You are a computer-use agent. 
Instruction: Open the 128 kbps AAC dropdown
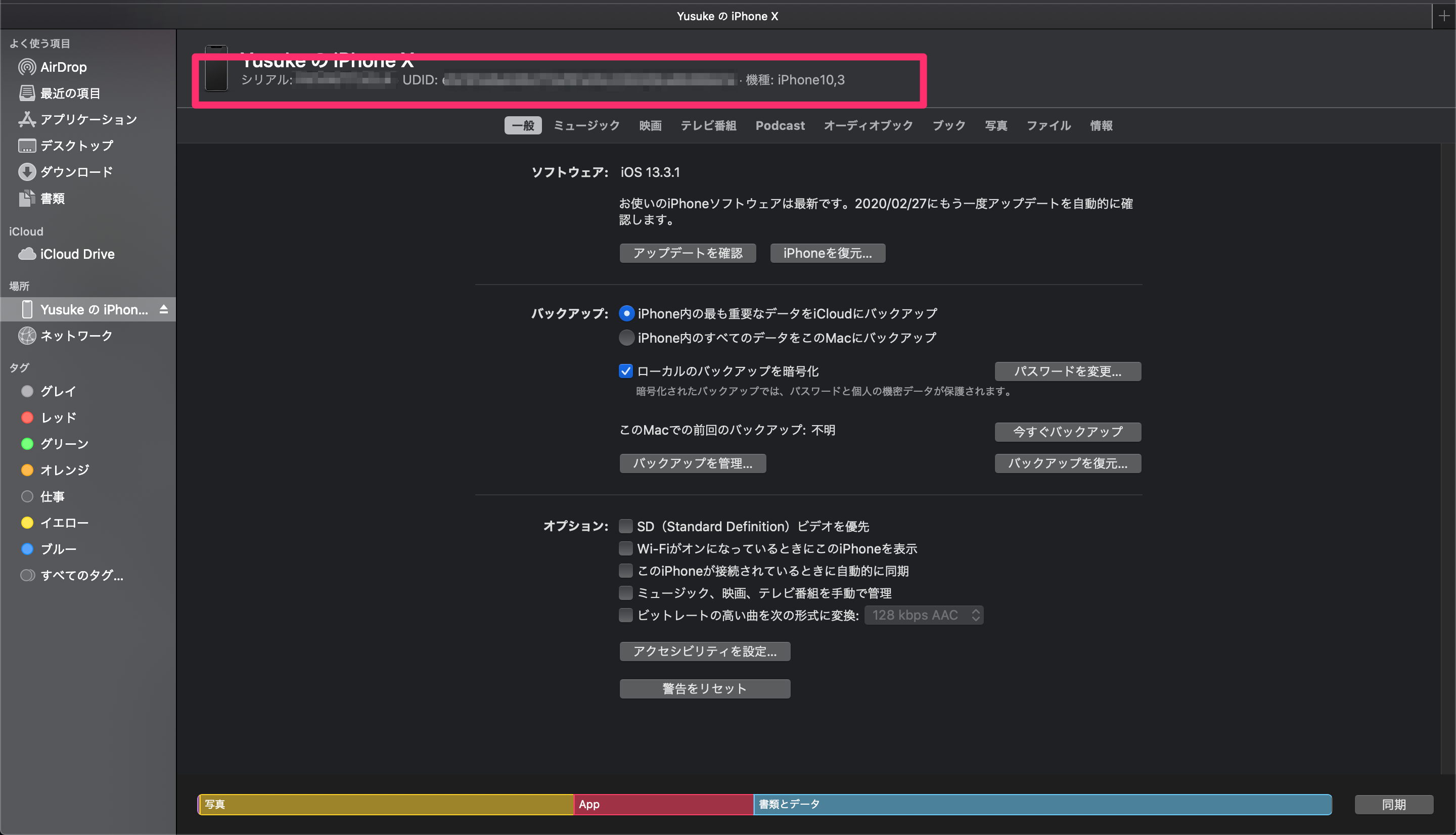point(924,615)
